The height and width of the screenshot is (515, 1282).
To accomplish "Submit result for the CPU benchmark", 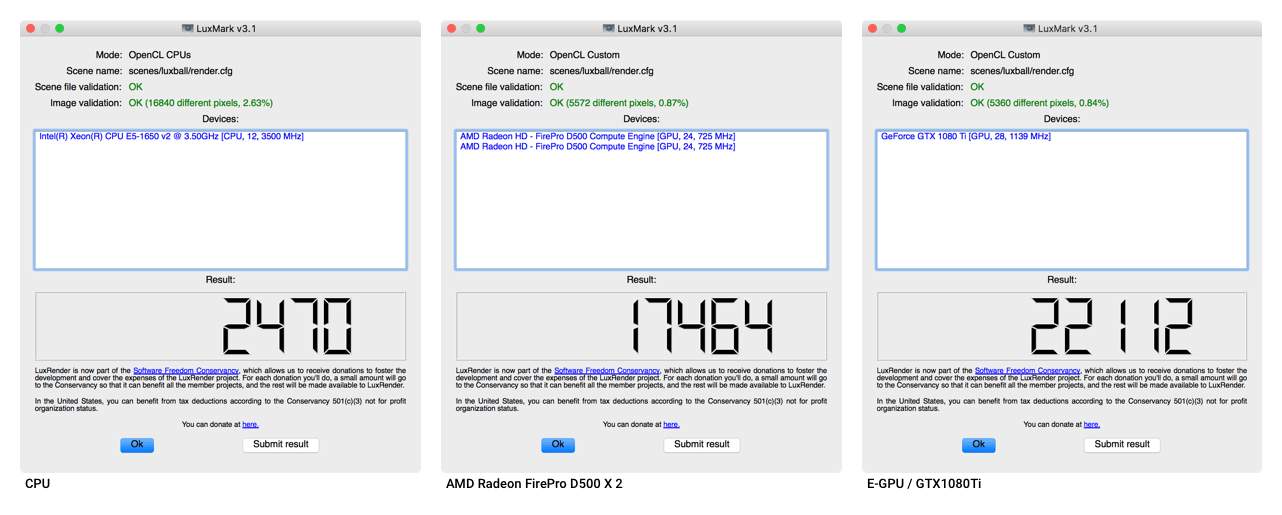I will [281, 445].
